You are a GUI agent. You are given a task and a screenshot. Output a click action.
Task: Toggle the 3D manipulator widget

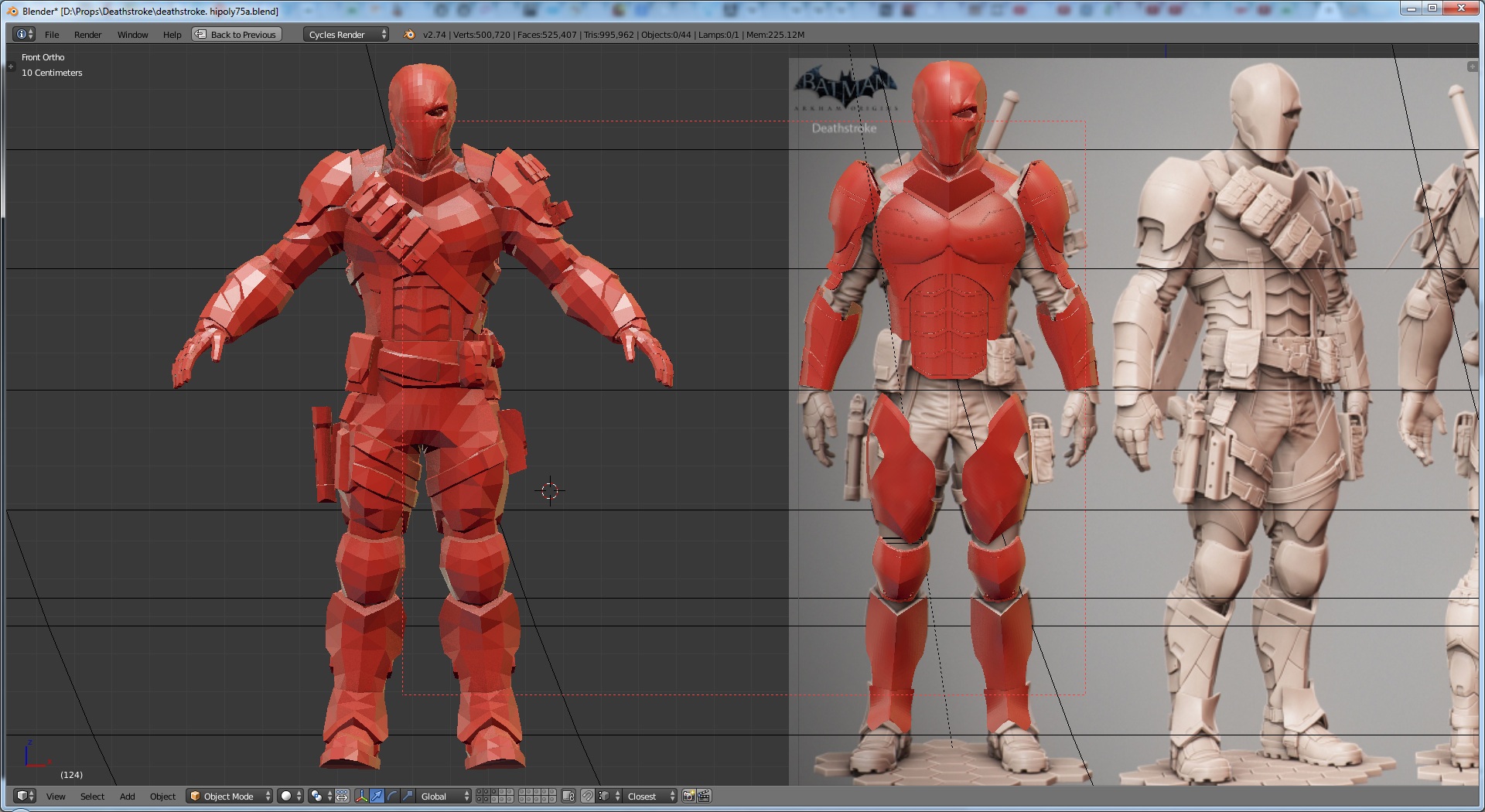(x=361, y=797)
